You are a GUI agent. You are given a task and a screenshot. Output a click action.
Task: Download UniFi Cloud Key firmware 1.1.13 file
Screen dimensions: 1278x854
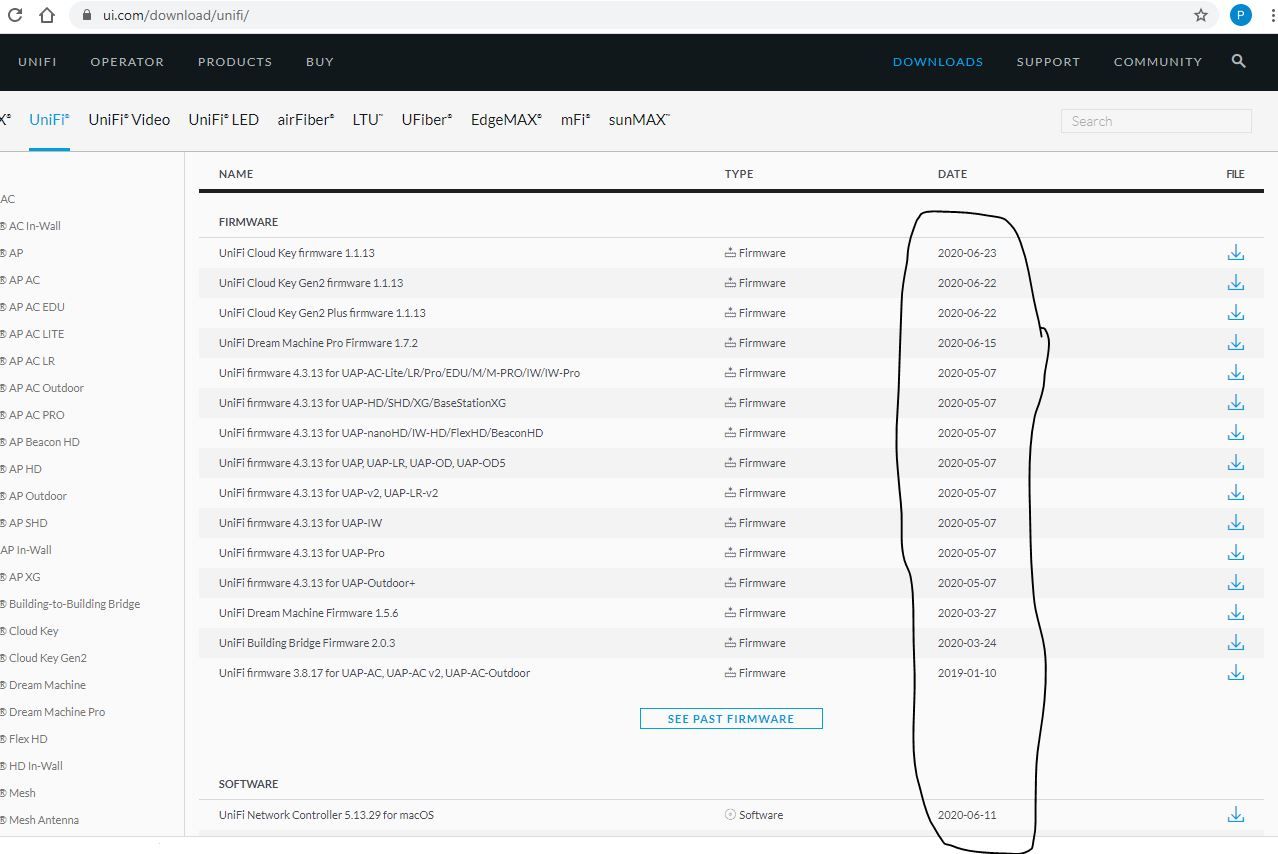tap(1235, 253)
